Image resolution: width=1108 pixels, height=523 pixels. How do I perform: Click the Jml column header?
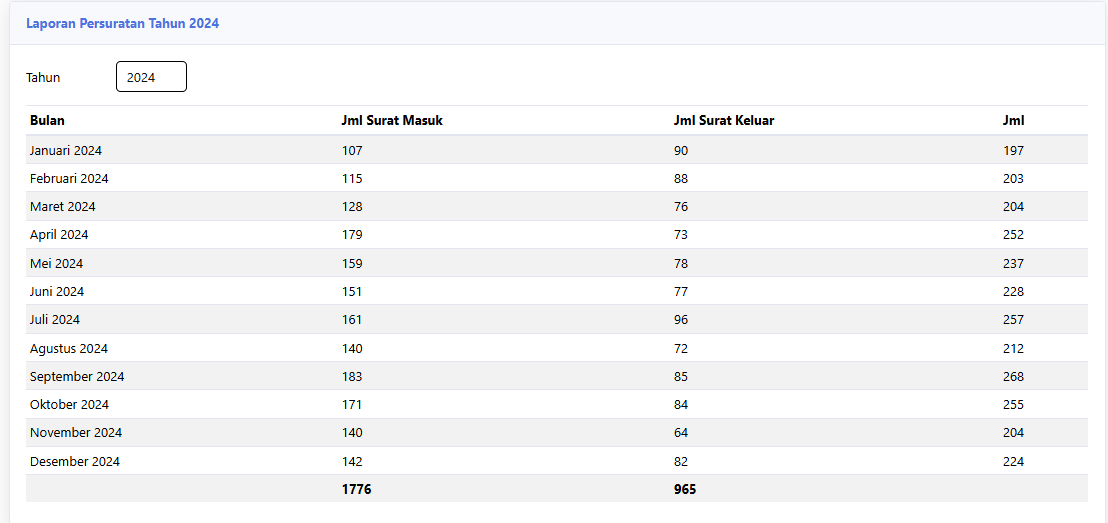click(1013, 121)
